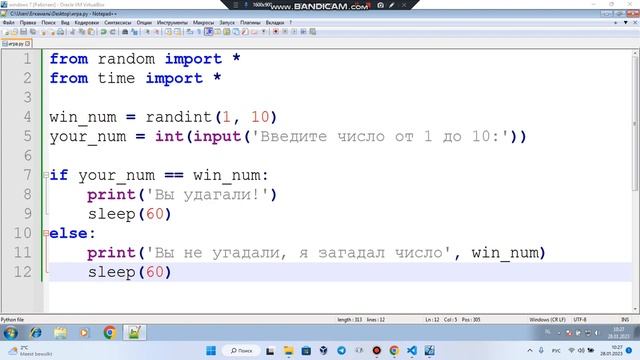This screenshot has height=360, width=640.
Task: Click the Windows (CR LF) status bar field
Action: click(547, 320)
